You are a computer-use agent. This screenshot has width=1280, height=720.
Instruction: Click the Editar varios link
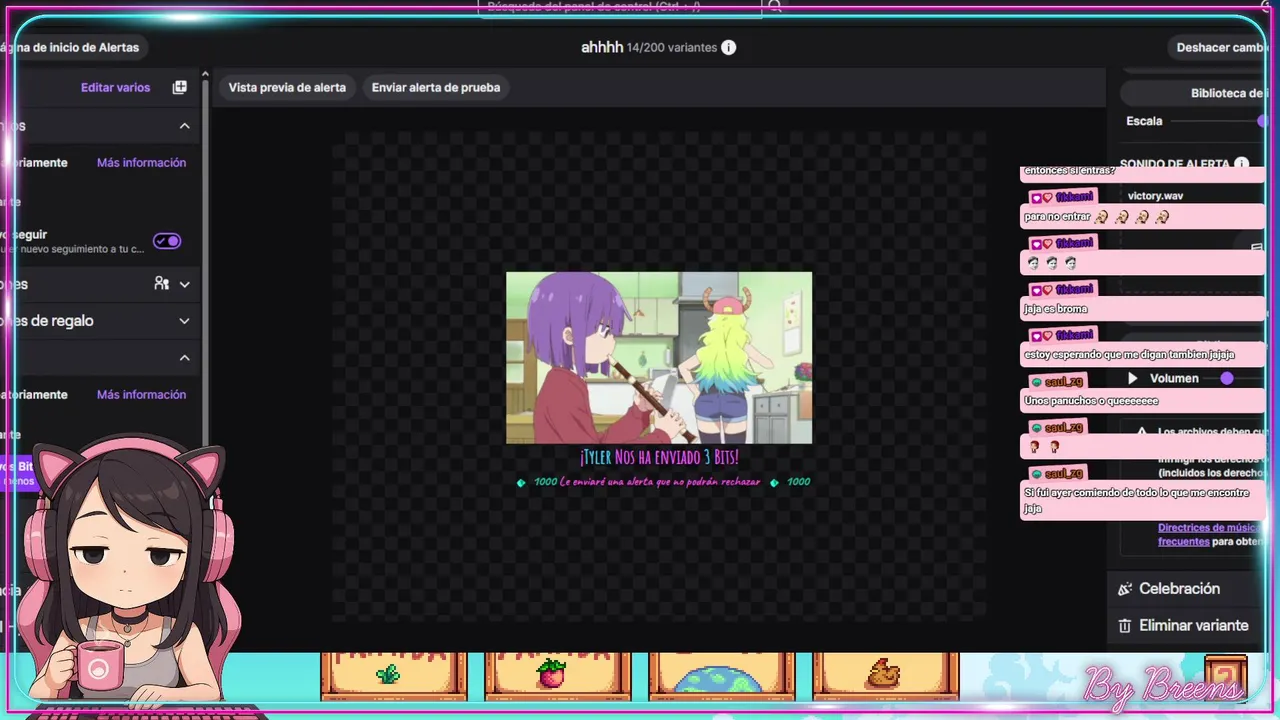pyautogui.click(x=115, y=87)
